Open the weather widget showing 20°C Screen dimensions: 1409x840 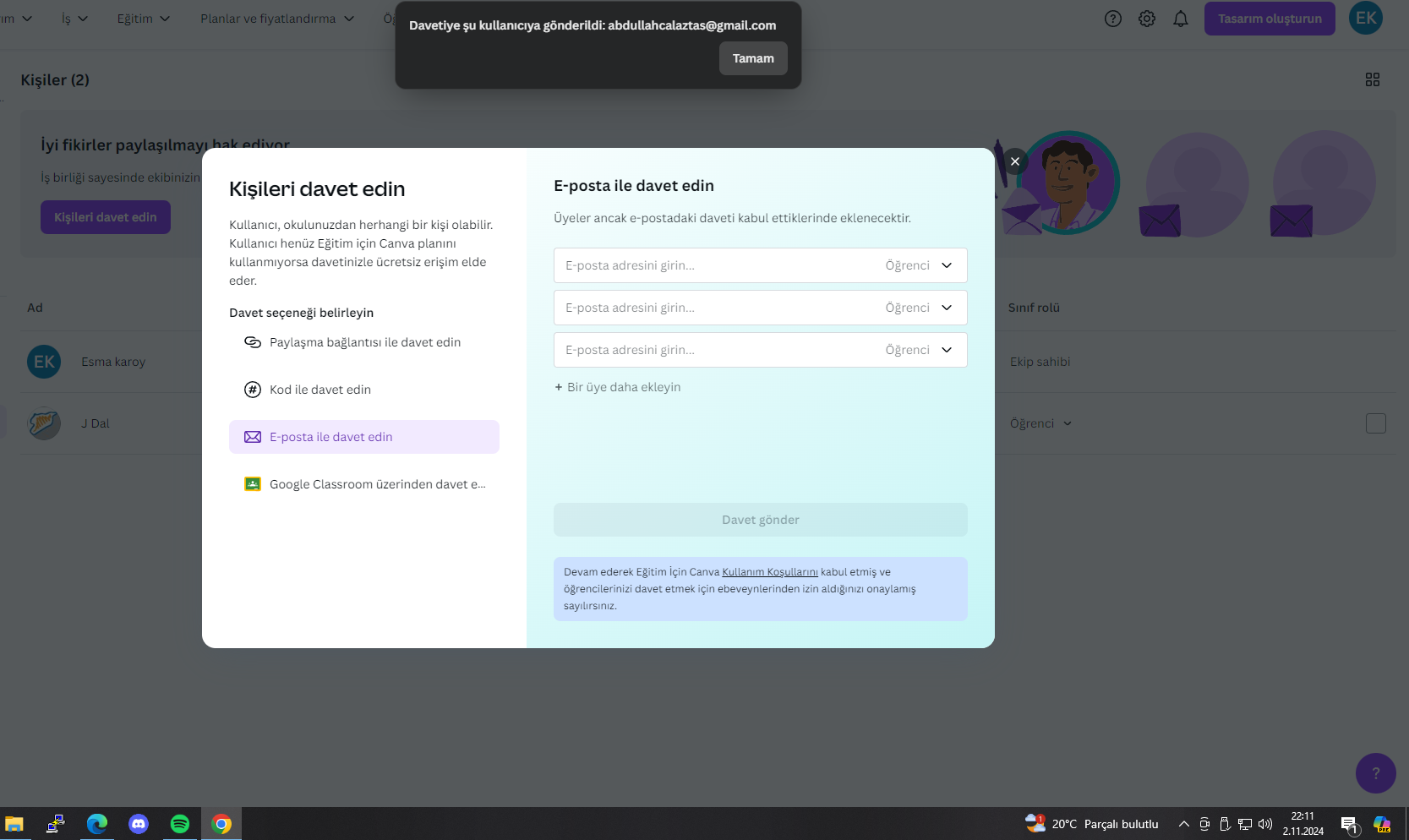[x=1092, y=824]
